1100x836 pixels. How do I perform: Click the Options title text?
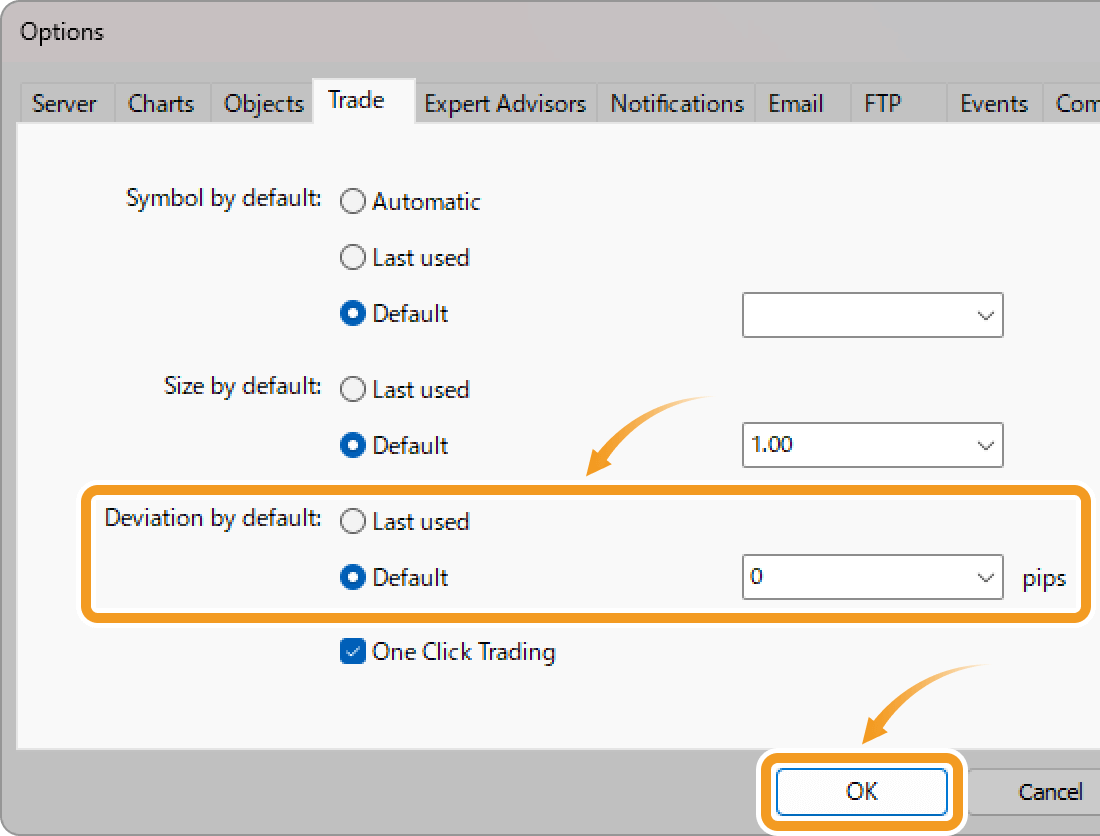[x=62, y=32]
